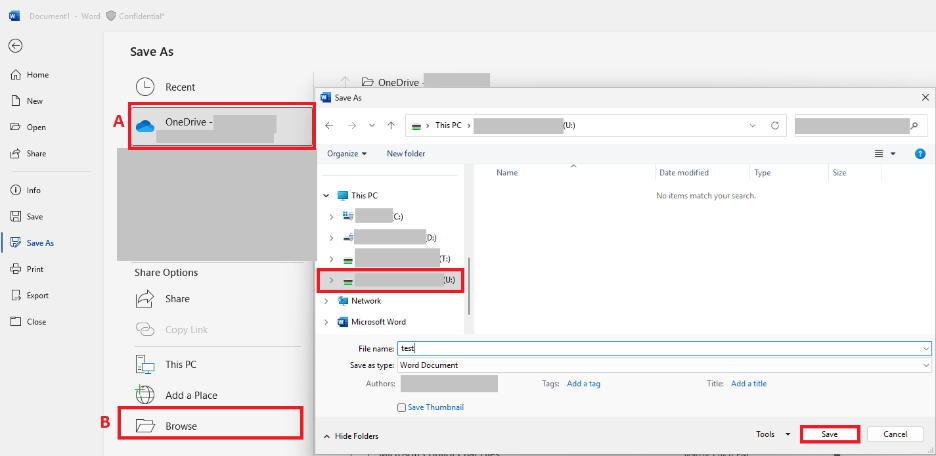Expand the Network tree node

click(x=326, y=301)
